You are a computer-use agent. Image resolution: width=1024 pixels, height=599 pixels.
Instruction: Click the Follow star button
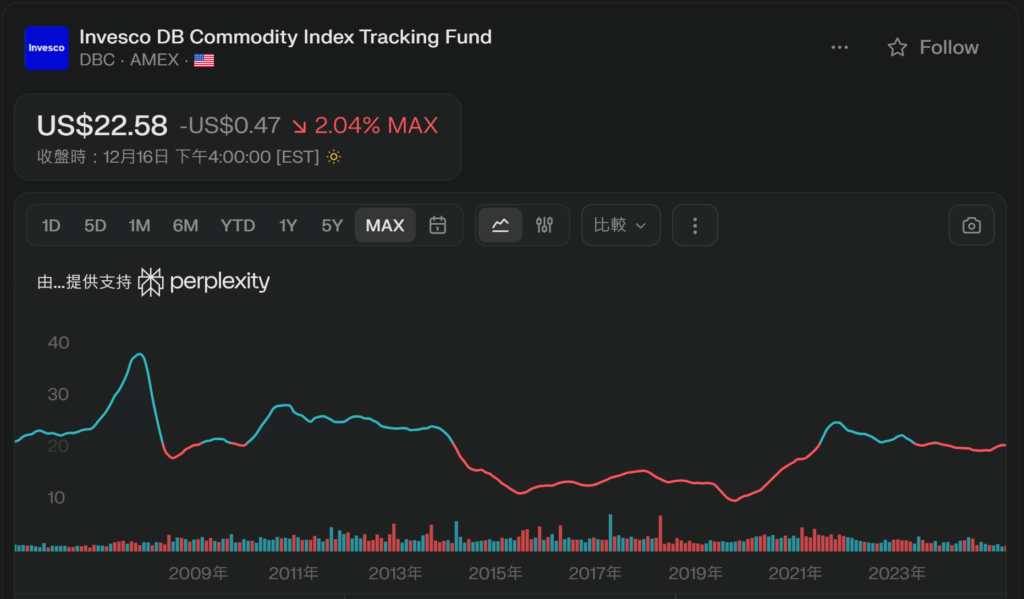932,47
